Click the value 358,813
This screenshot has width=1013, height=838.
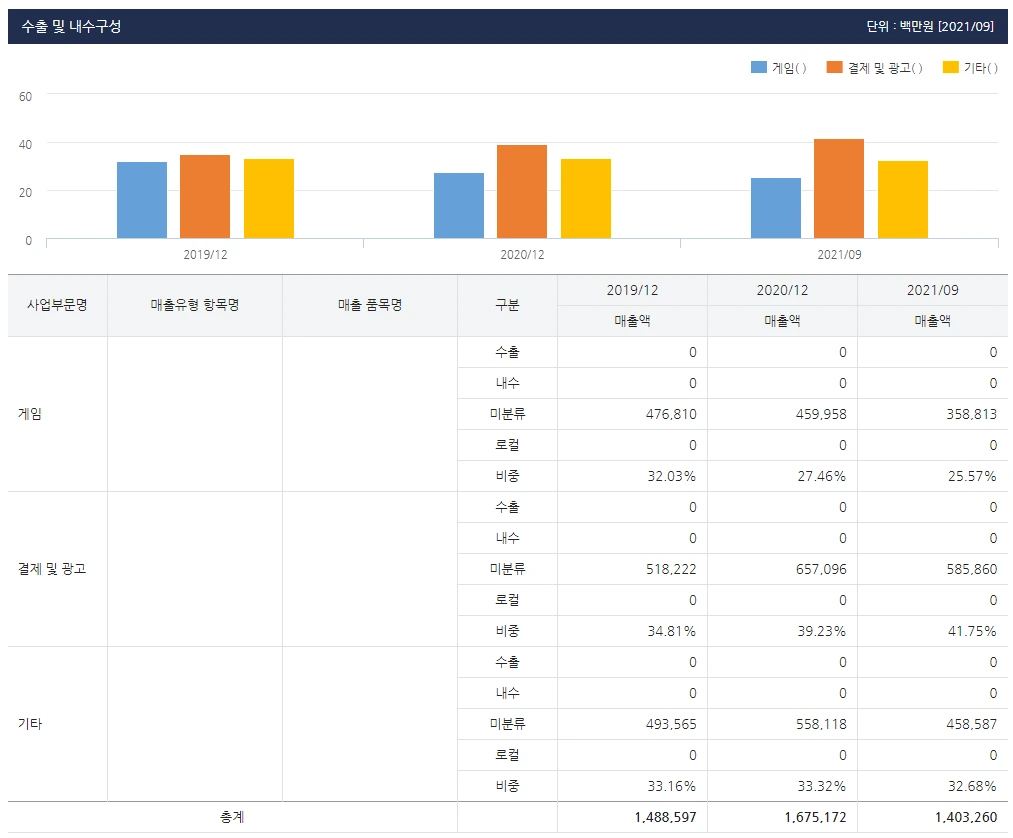(x=972, y=414)
